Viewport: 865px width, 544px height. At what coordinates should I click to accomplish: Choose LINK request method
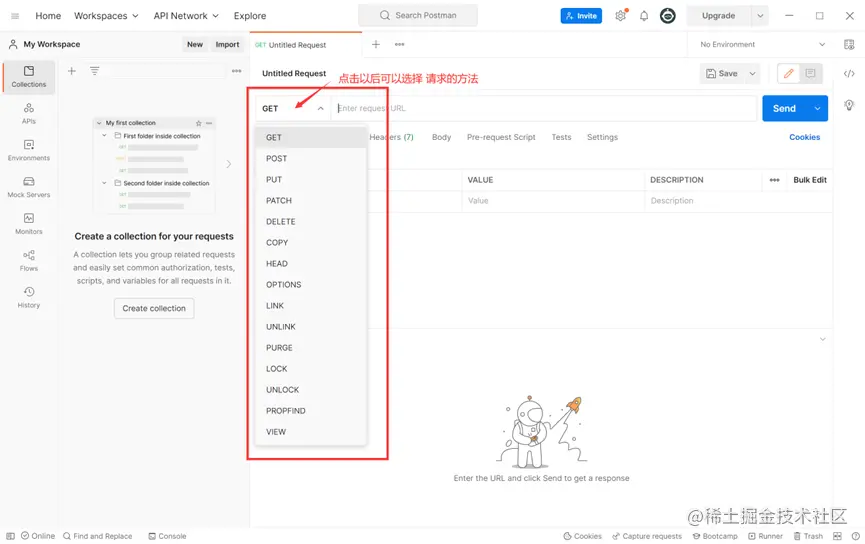pos(311,305)
